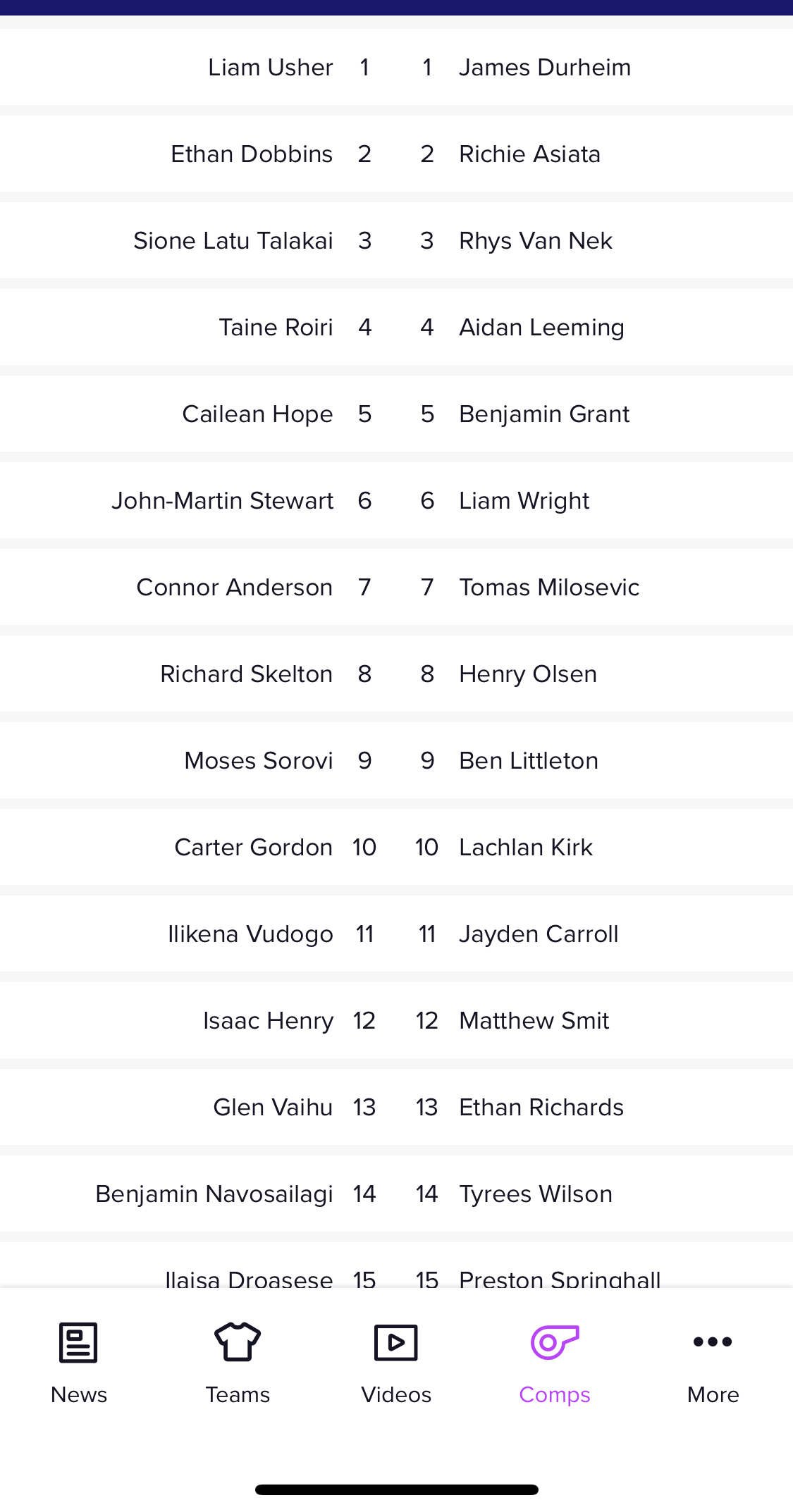Tap Benjamin Navosailagi name

pyautogui.click(x=214, y=1194)
